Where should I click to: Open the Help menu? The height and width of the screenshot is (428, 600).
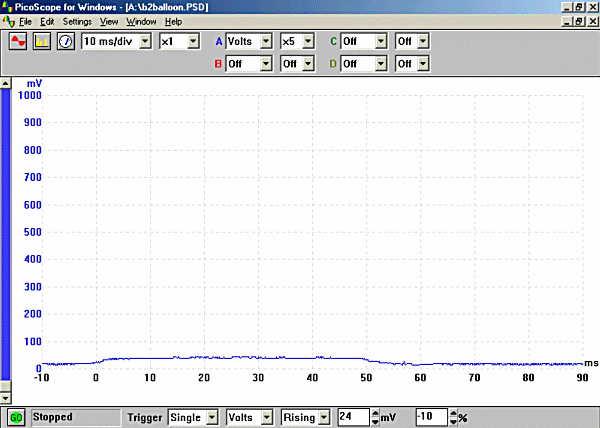[x=173, y=21]
